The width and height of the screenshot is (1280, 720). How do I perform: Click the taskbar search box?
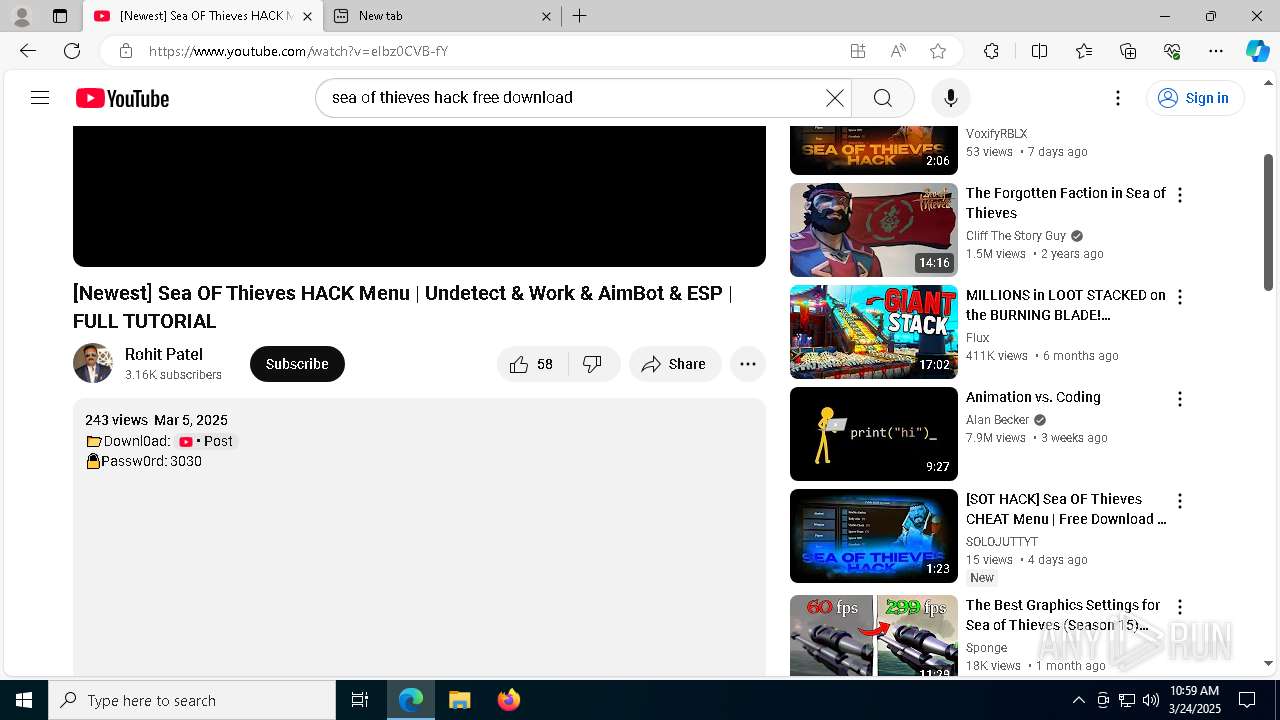192,700
